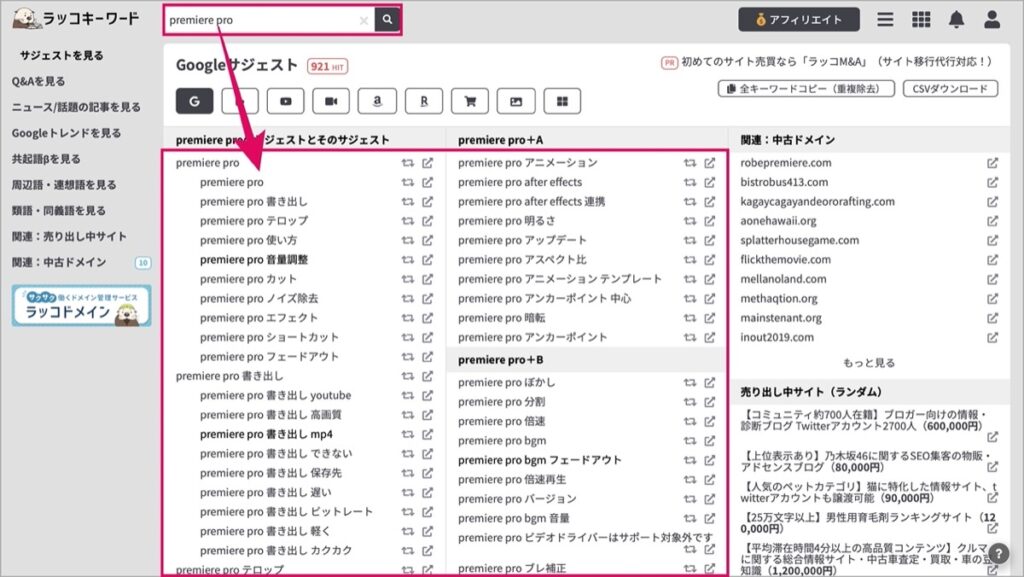Click the CSVダウンロード button

pyautogui.click(x=950, y=89)
